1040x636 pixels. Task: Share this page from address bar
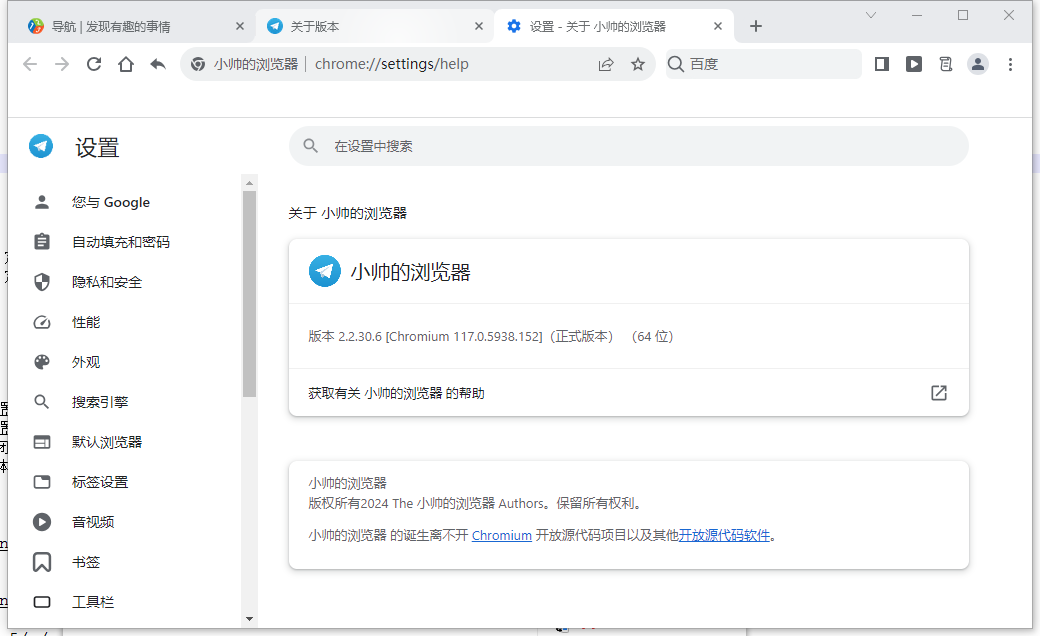pos(606,64)
